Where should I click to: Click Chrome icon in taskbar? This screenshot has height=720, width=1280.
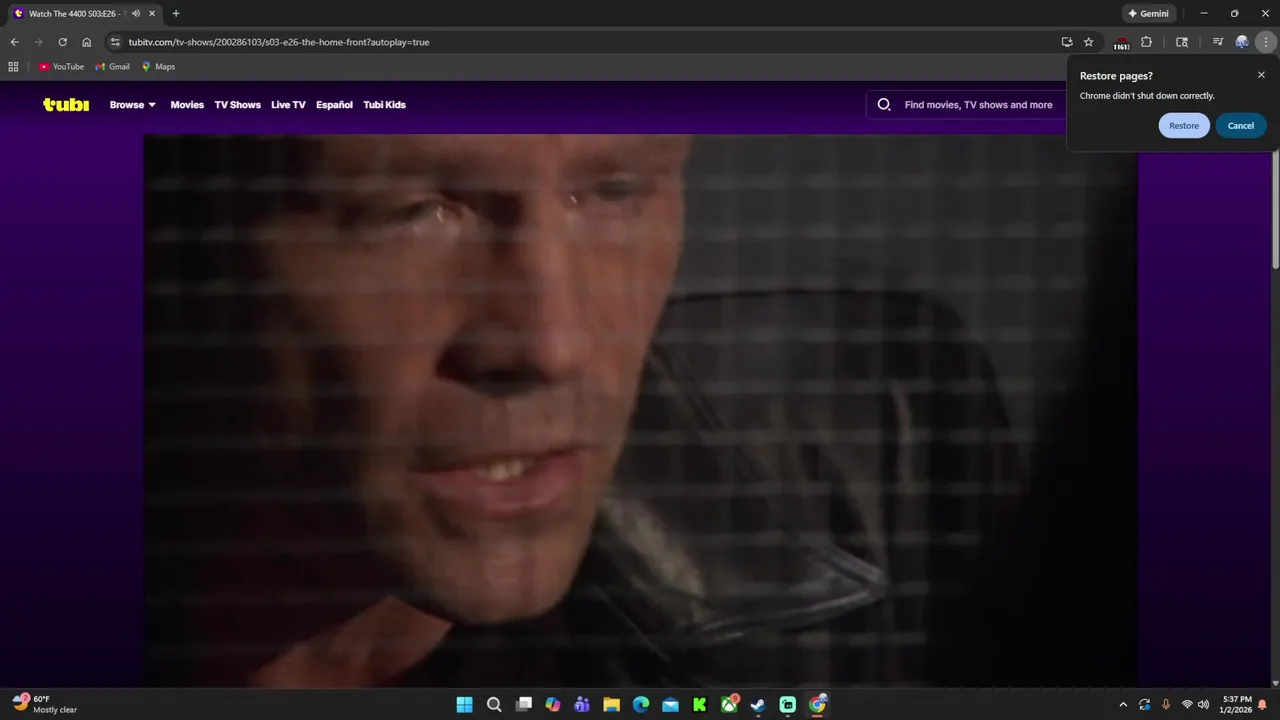pyautogui.click(x=817, y=705)
